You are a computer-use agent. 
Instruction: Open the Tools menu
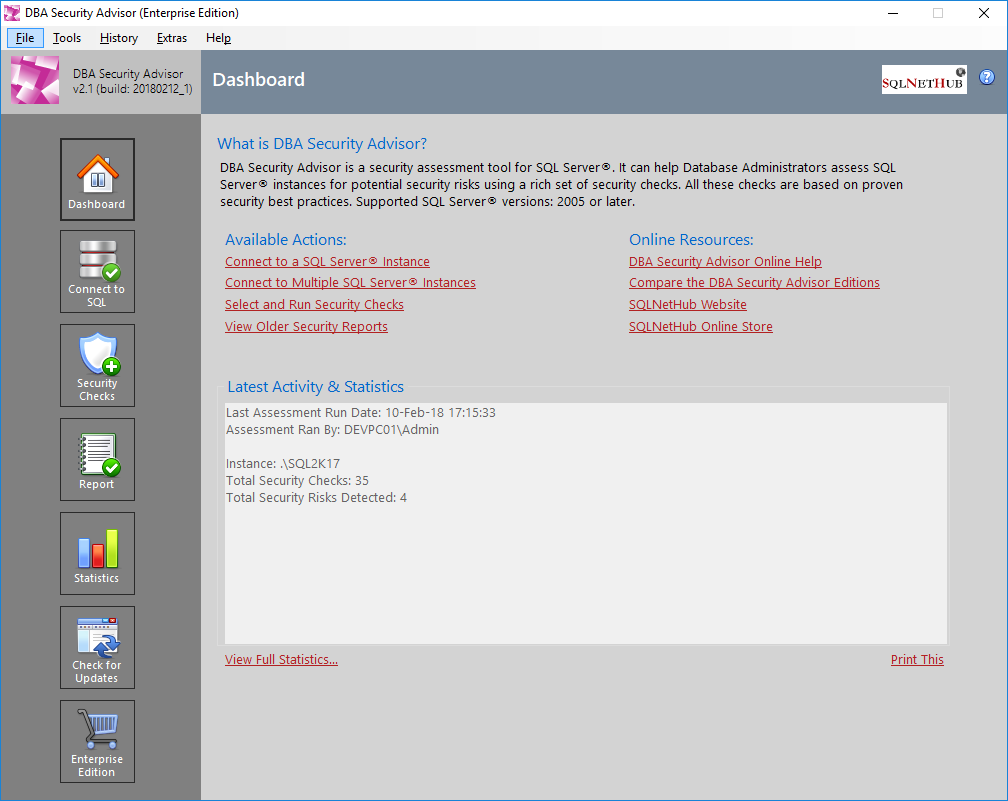[x=67, y=38]
